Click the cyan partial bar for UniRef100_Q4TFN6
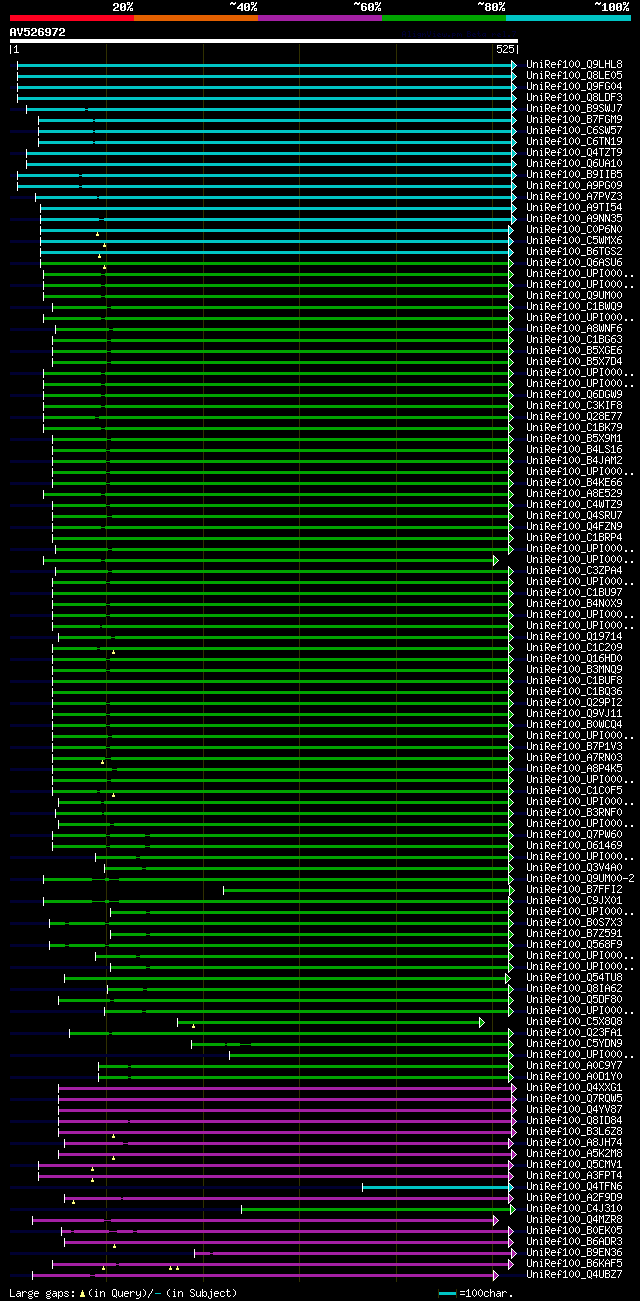 (x=439, y=1187)
